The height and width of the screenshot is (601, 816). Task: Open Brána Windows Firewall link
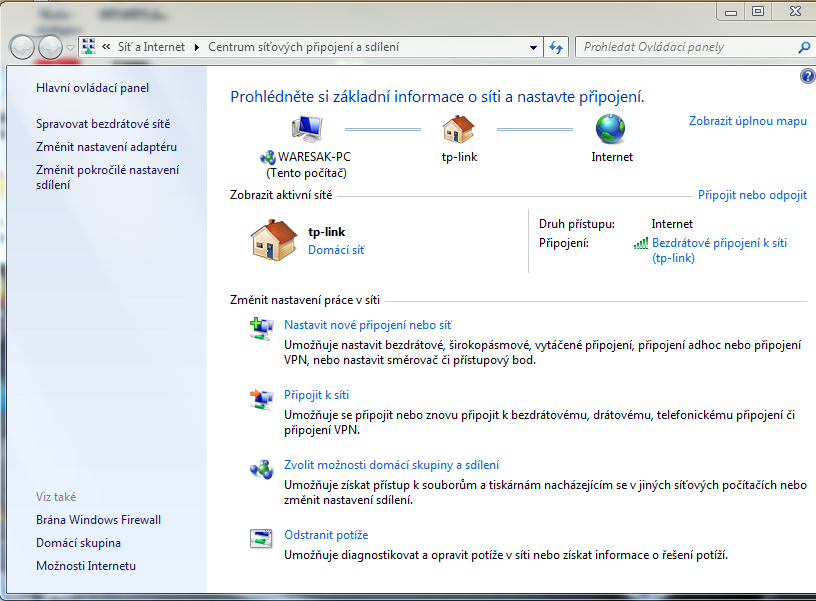[x=98, y=520]
